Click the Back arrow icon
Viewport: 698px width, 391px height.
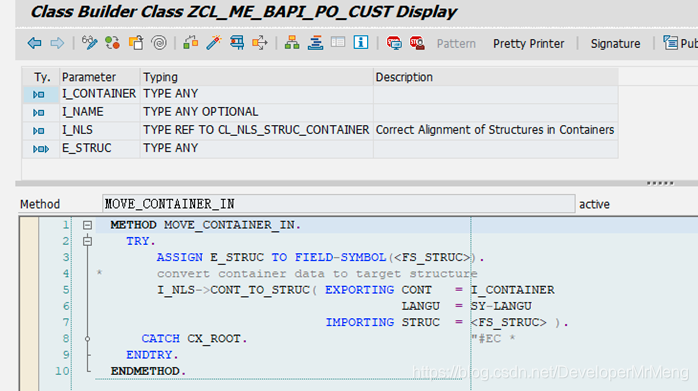34,43
